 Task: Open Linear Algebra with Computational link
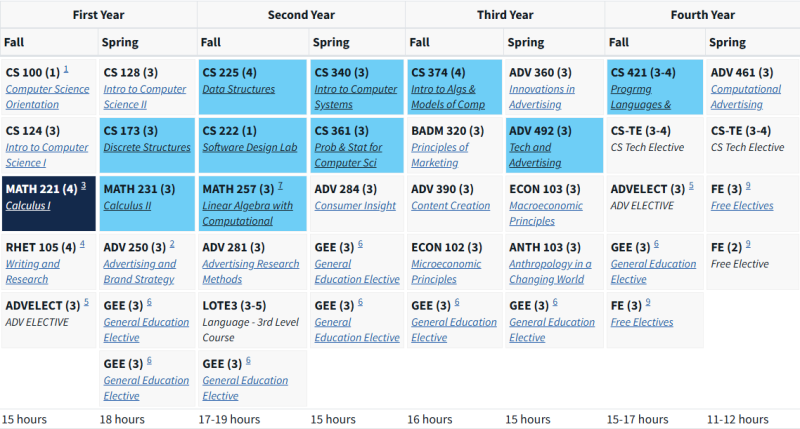[247, 213]
